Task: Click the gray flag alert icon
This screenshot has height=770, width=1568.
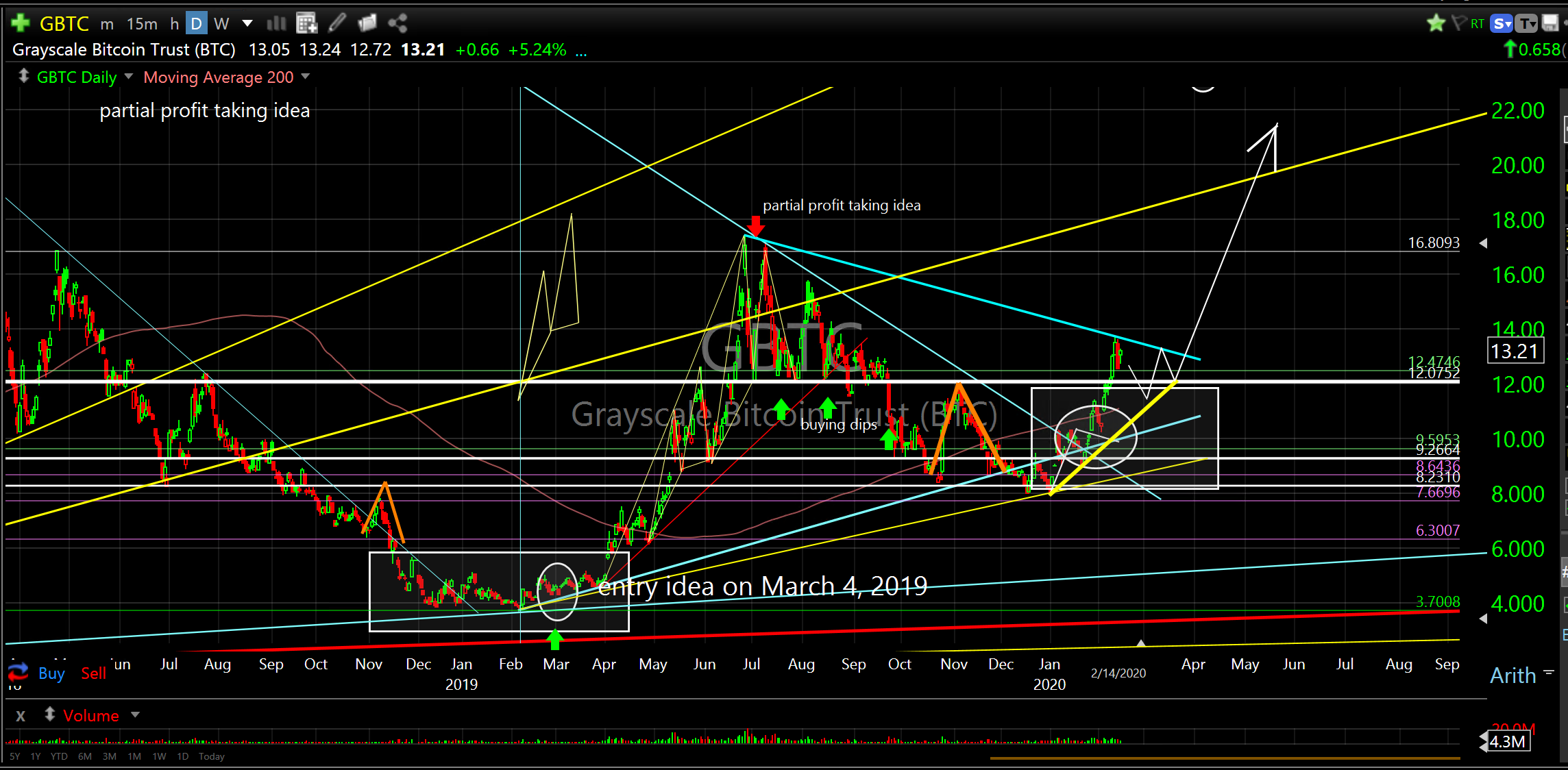Action: [1458, 23]
